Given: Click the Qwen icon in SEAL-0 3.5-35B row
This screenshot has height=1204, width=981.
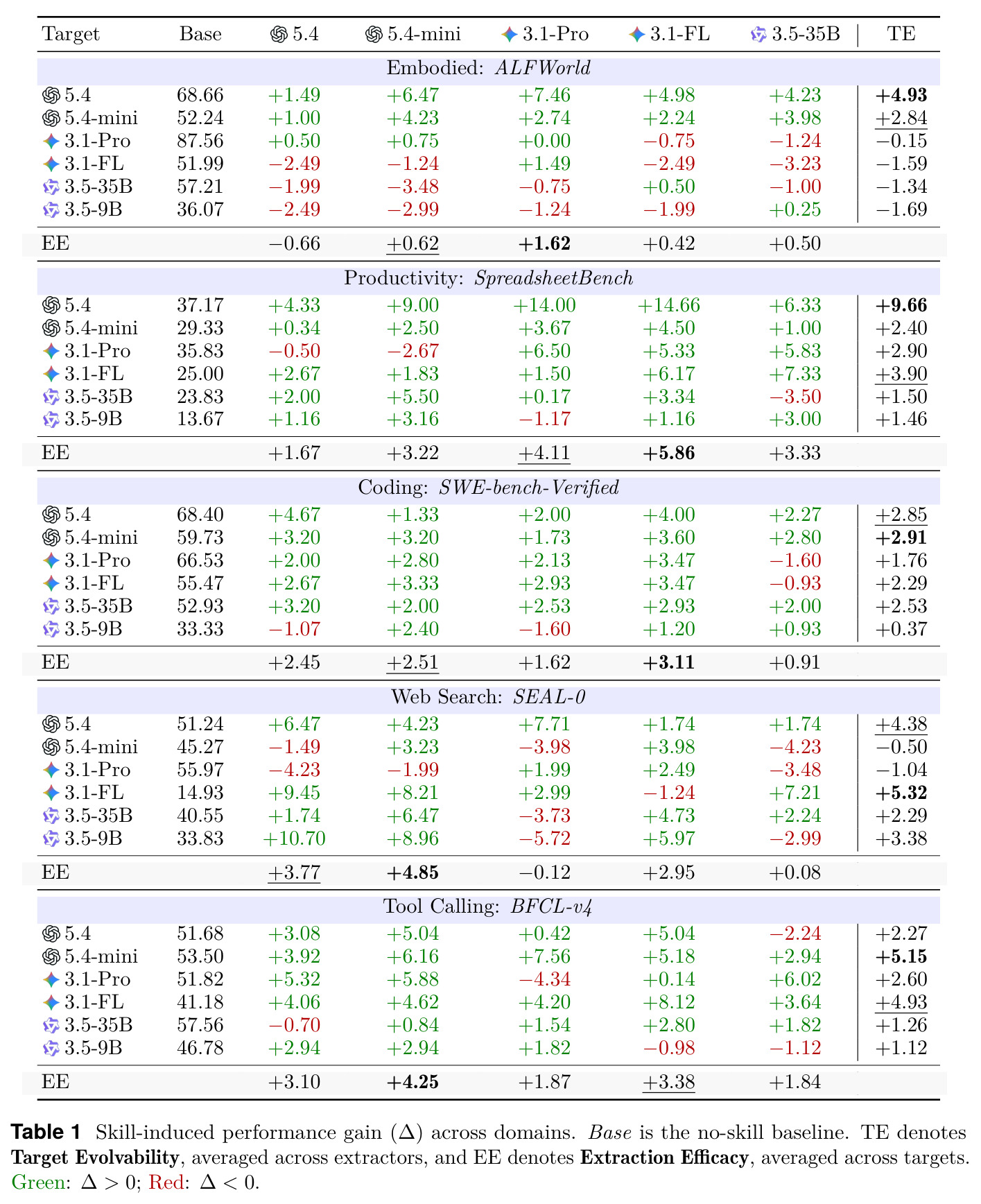Looking at the screenshot, I should coord(51,816).
